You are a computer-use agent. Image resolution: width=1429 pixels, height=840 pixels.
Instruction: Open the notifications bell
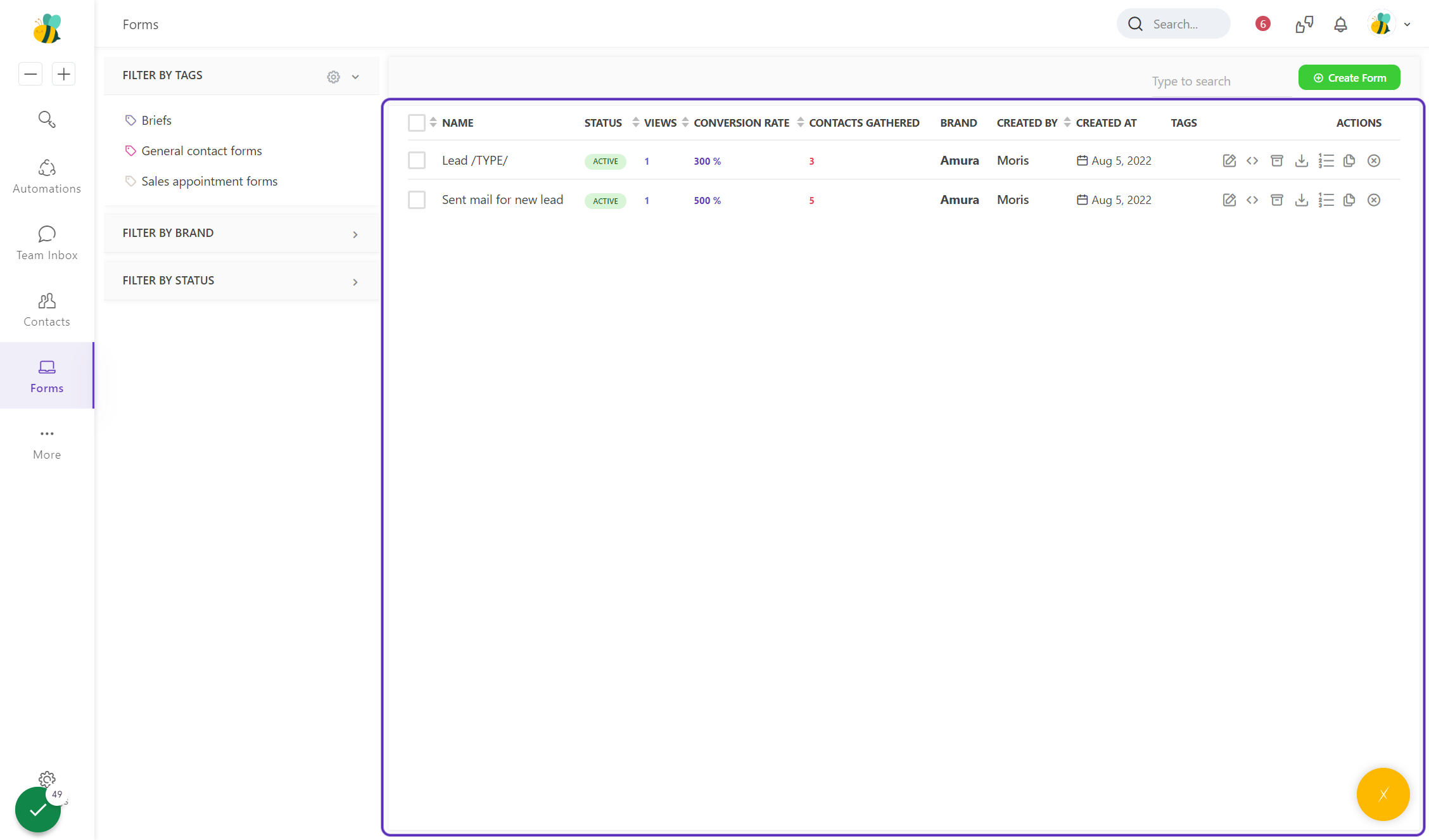1340,25
